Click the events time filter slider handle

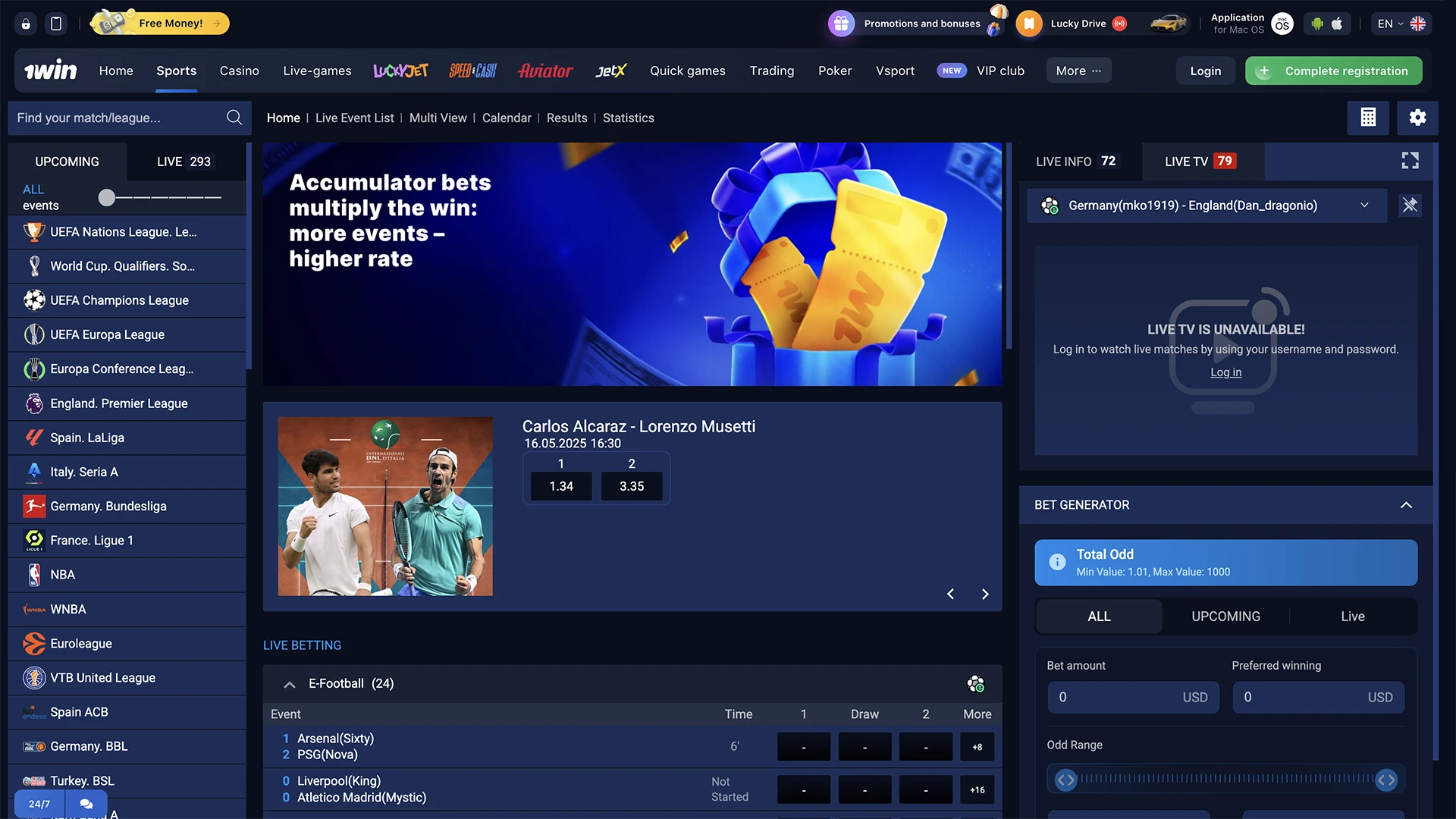(107, 197)
